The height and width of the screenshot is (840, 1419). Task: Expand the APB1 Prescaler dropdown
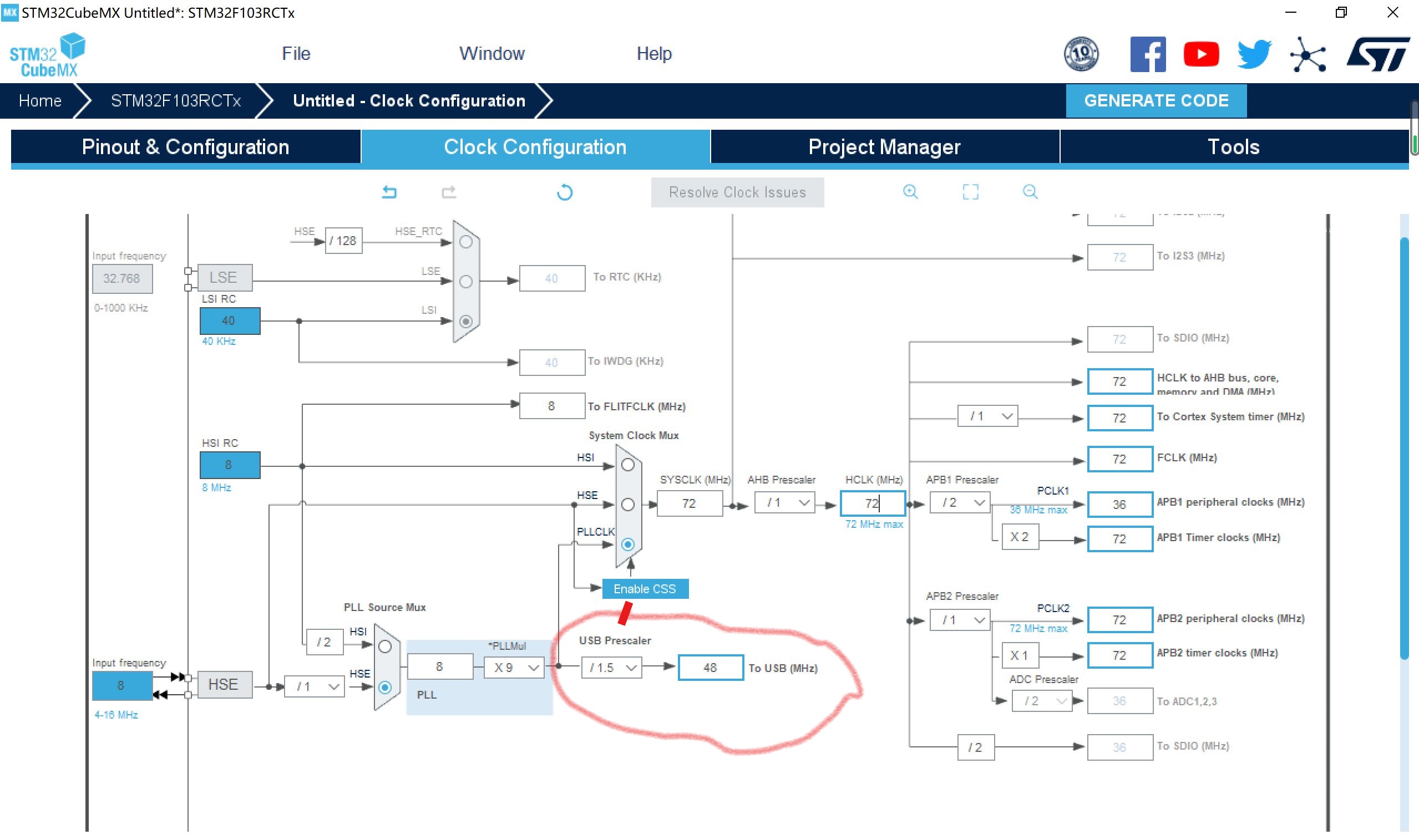960,503
